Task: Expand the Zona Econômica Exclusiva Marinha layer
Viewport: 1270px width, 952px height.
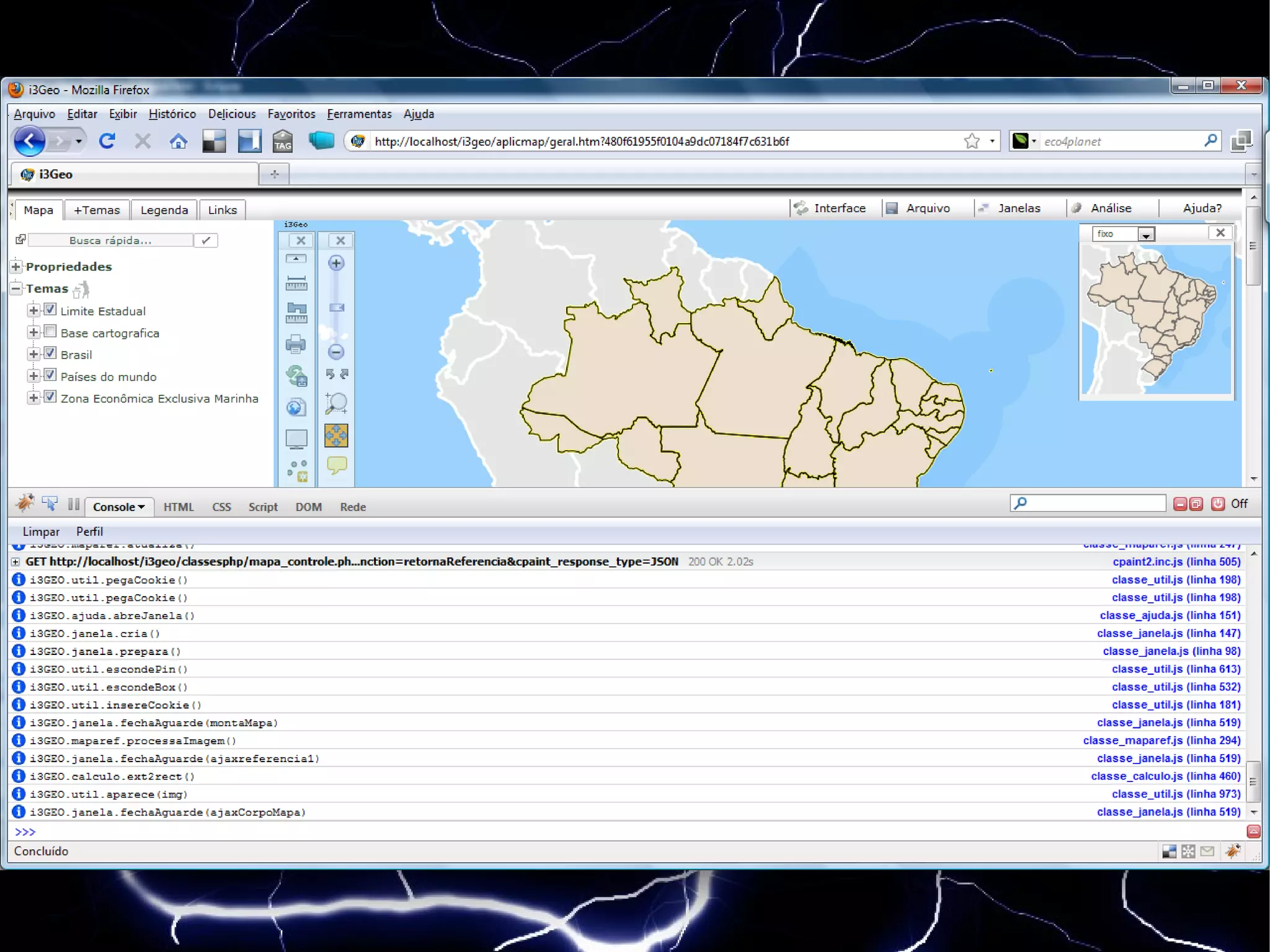Action: [x=33, y=398]
